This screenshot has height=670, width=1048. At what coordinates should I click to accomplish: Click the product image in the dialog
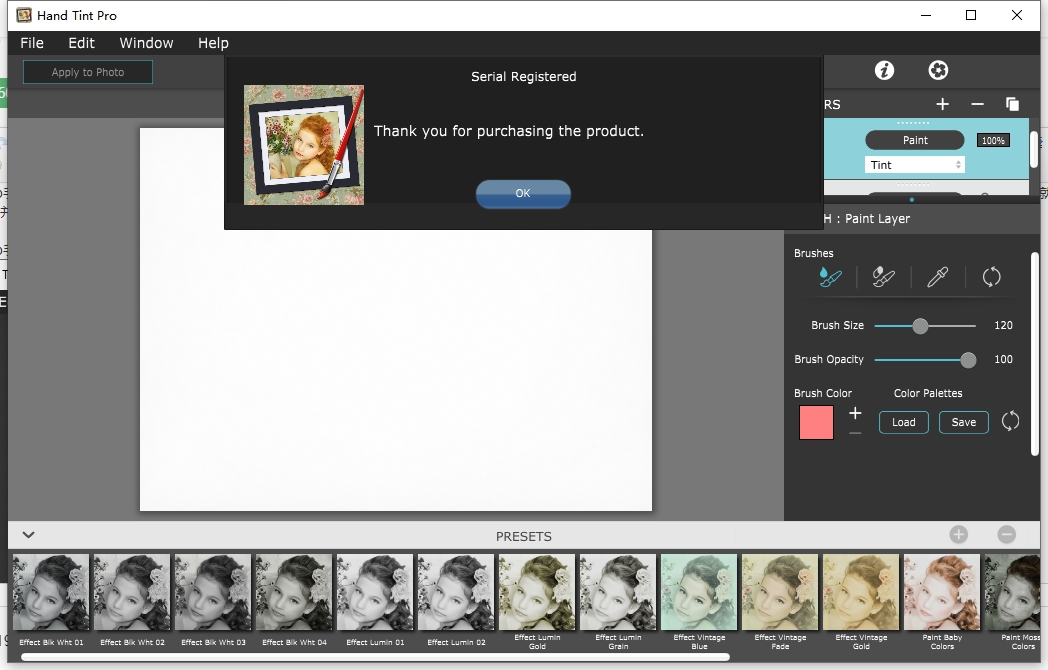[x=304, y=144]
